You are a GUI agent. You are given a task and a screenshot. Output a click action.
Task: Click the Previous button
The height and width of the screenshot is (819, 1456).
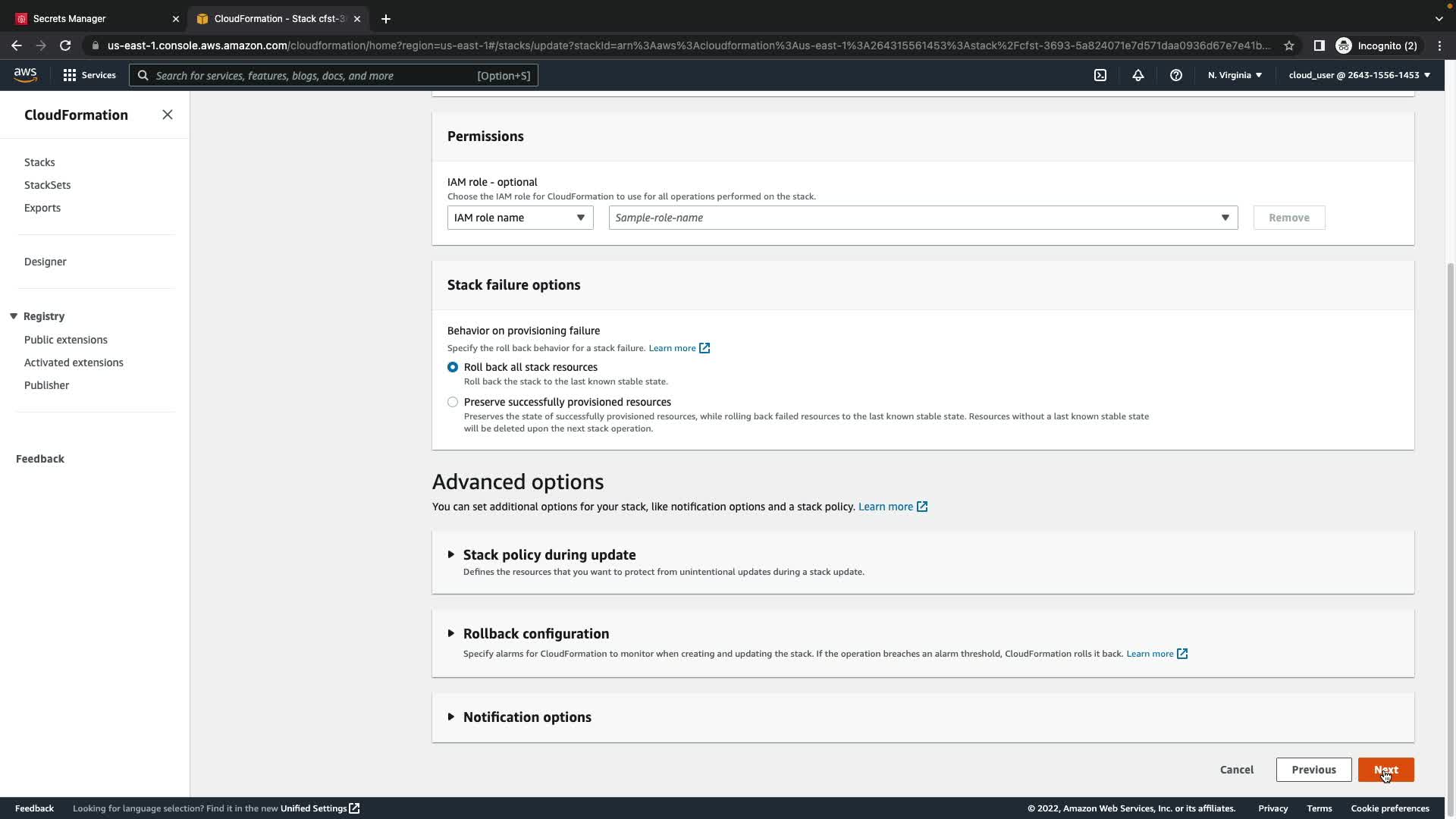(1313, 770)
